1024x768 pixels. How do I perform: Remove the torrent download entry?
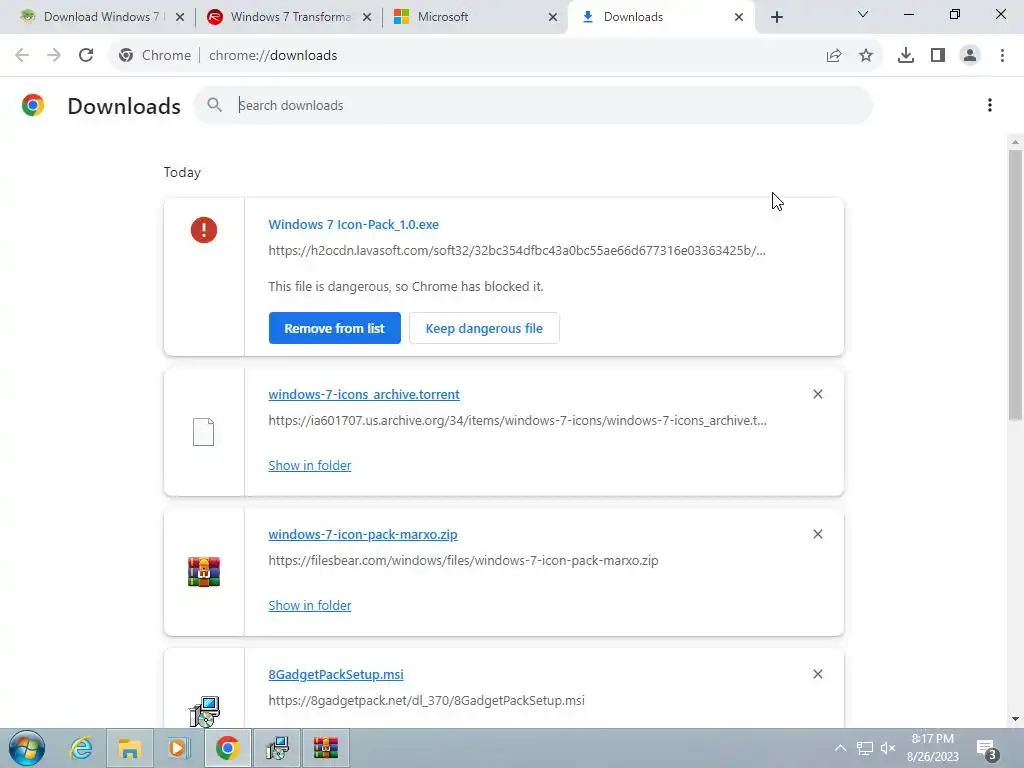click(818, 394)
